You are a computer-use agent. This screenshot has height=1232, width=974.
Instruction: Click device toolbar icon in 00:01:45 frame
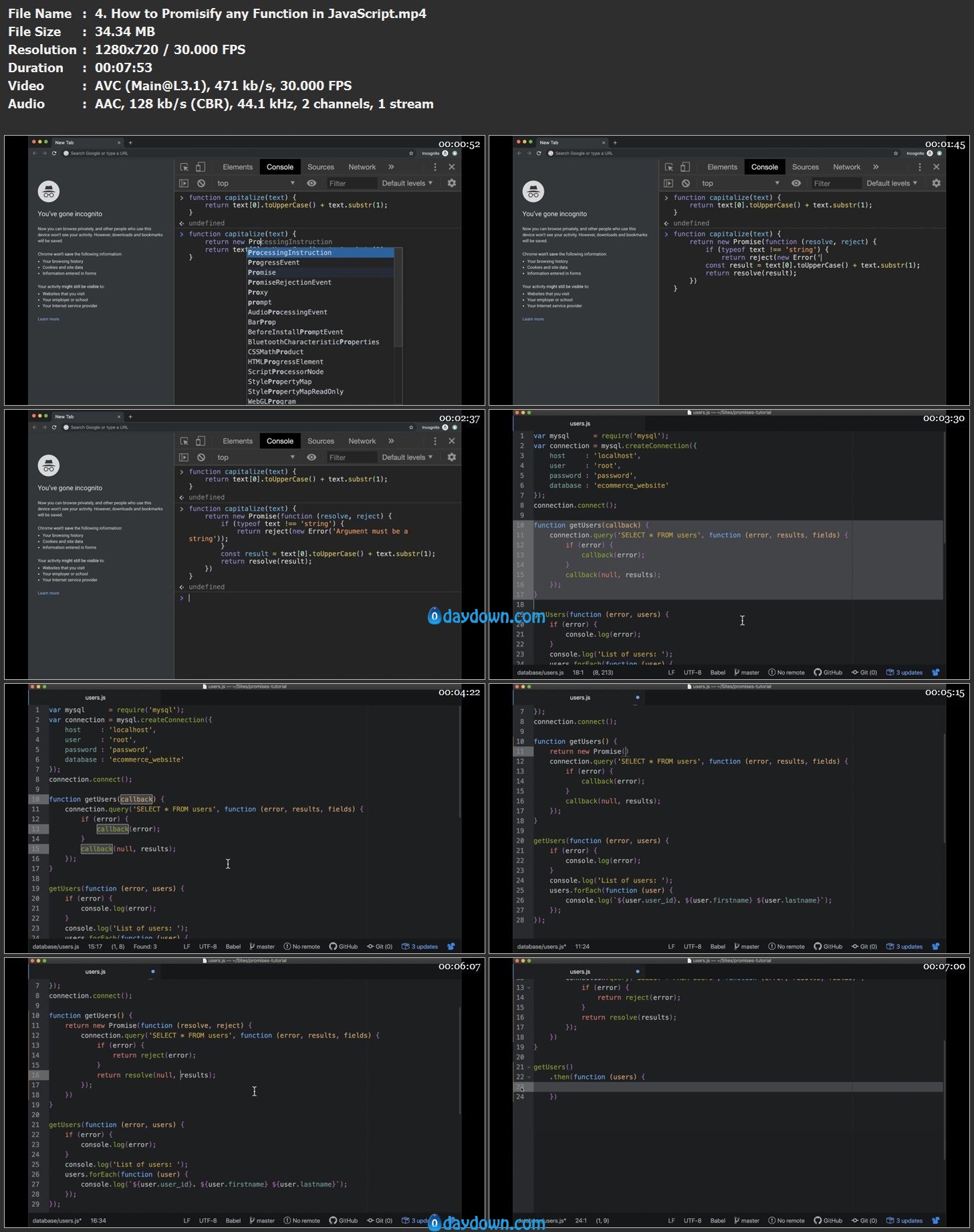[x=685, y=167]
